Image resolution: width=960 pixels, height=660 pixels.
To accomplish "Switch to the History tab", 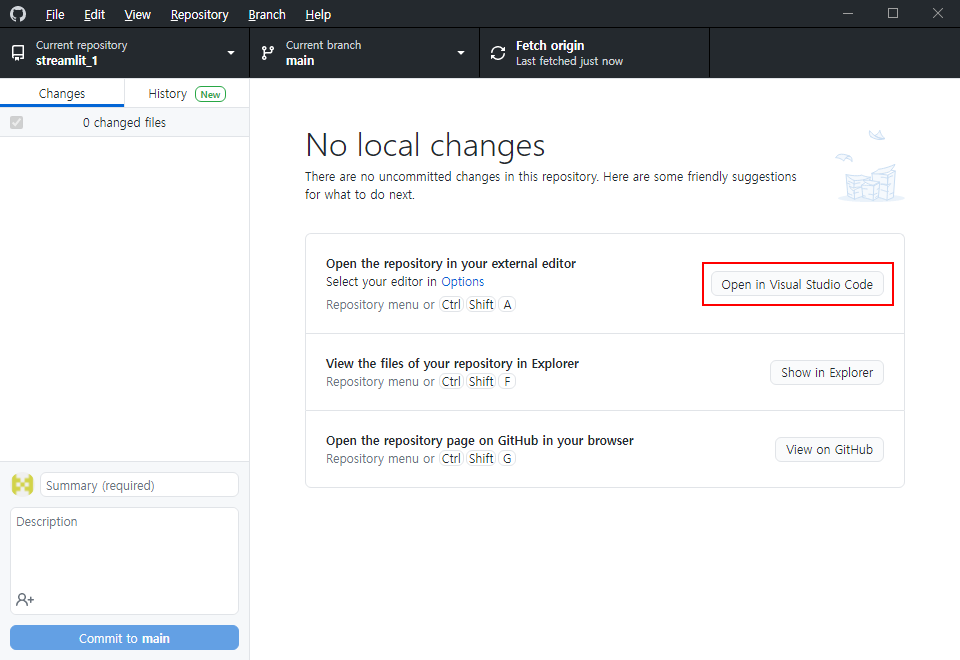I will click(x=187, y=93).
